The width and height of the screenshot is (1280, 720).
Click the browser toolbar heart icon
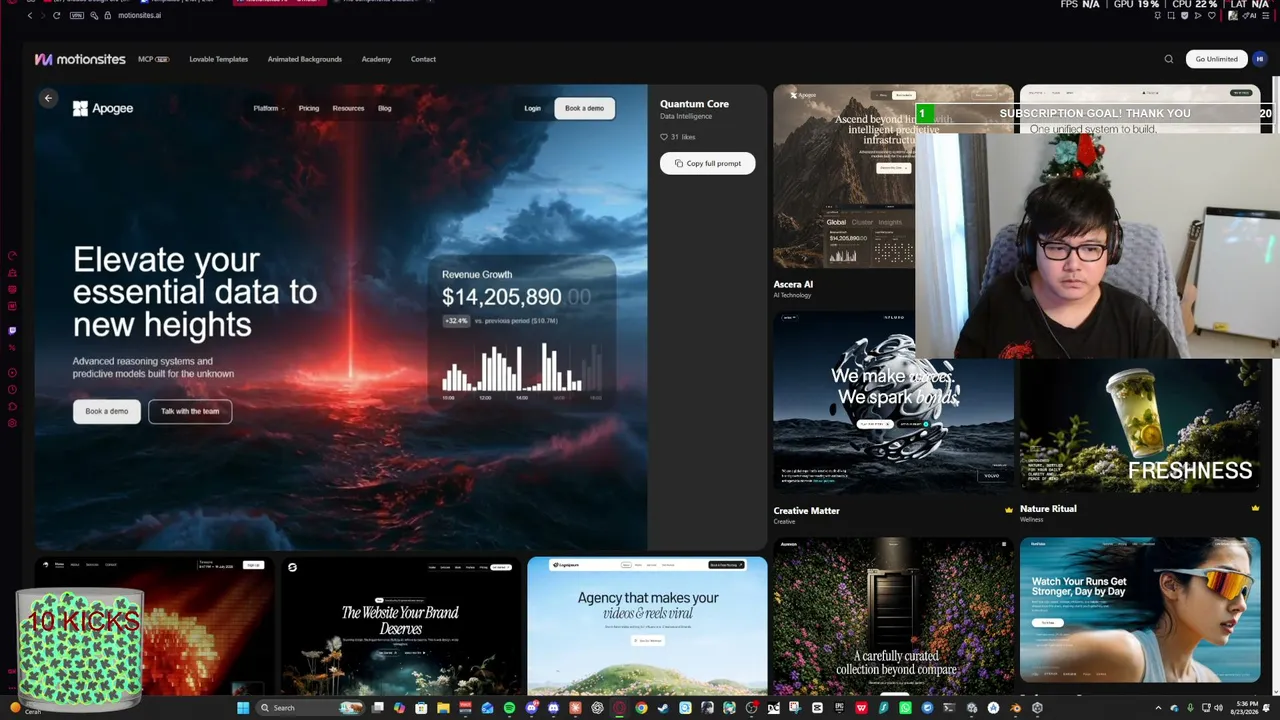coord(1211,15)
